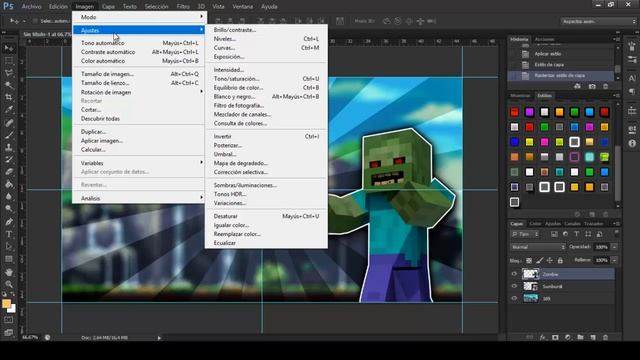640x360 pixels.
Task: Create new snapshot camera icon in Historia
Action: click(x=592, y=86)
